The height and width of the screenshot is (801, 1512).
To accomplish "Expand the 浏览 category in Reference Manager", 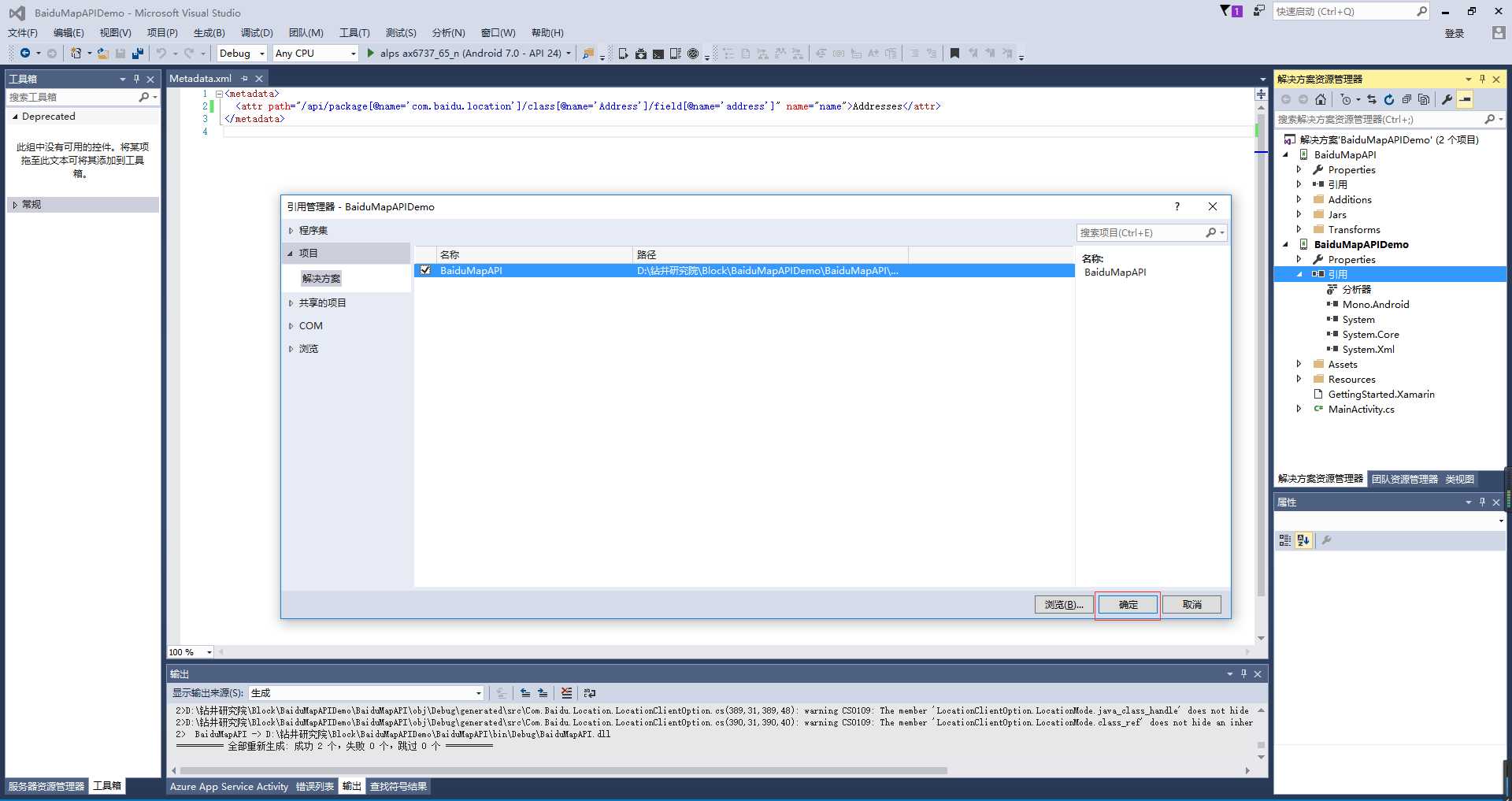I will point(291,349).
